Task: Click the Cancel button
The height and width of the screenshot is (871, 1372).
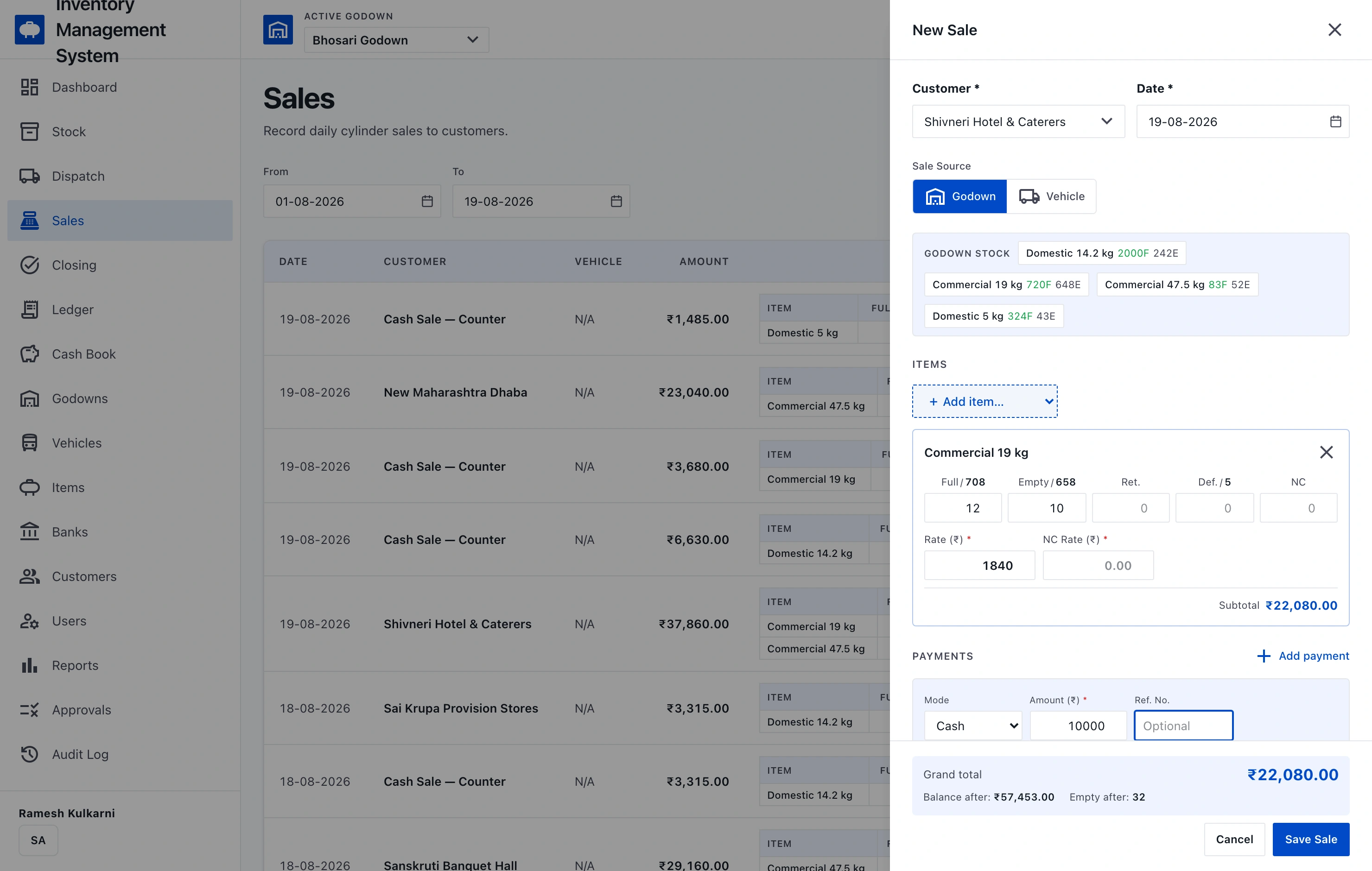Action: pyautogui.click(x=1233, y=839)
